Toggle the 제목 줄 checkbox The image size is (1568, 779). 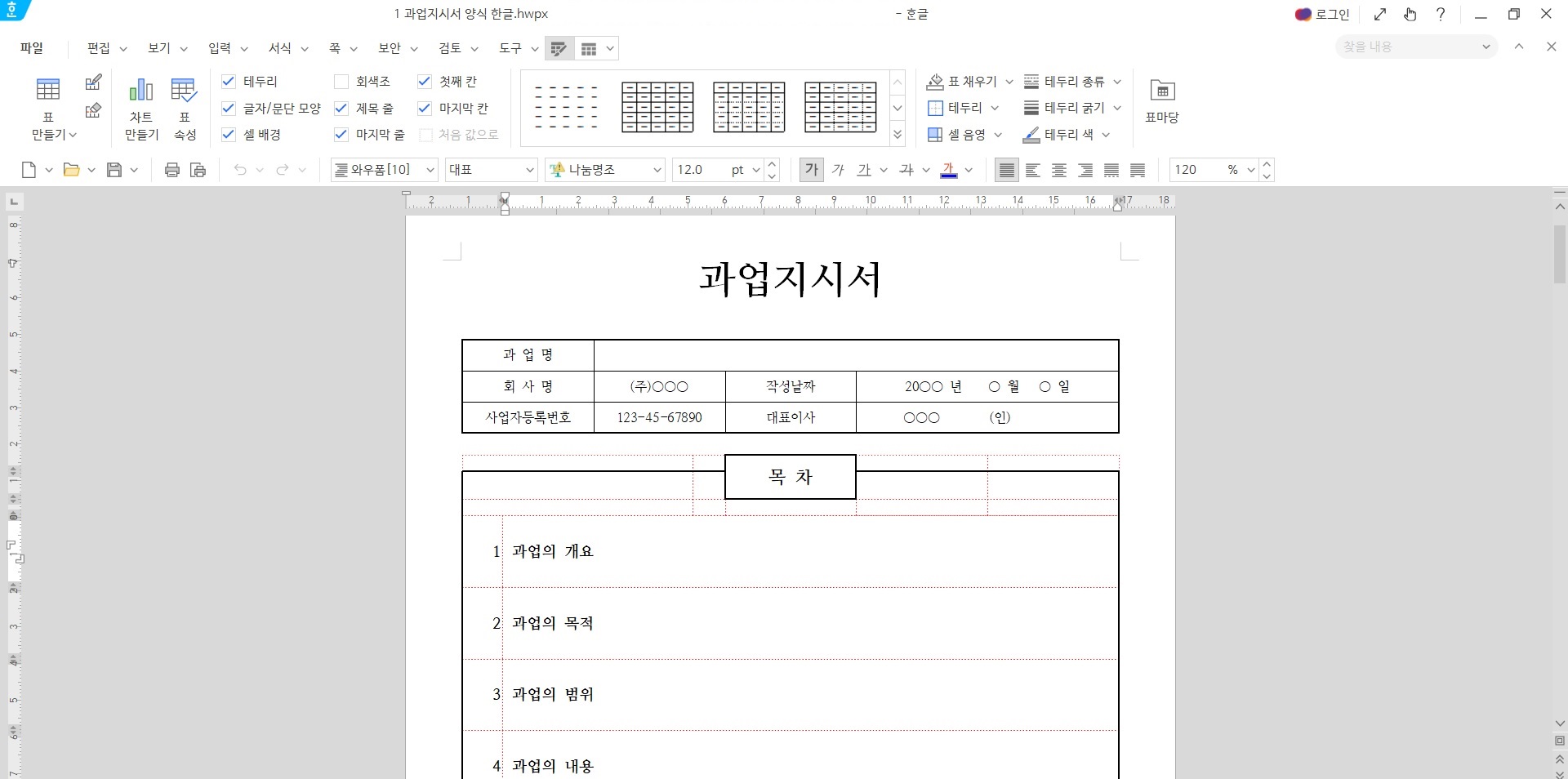pyautogui.click(x=341, y=108)
